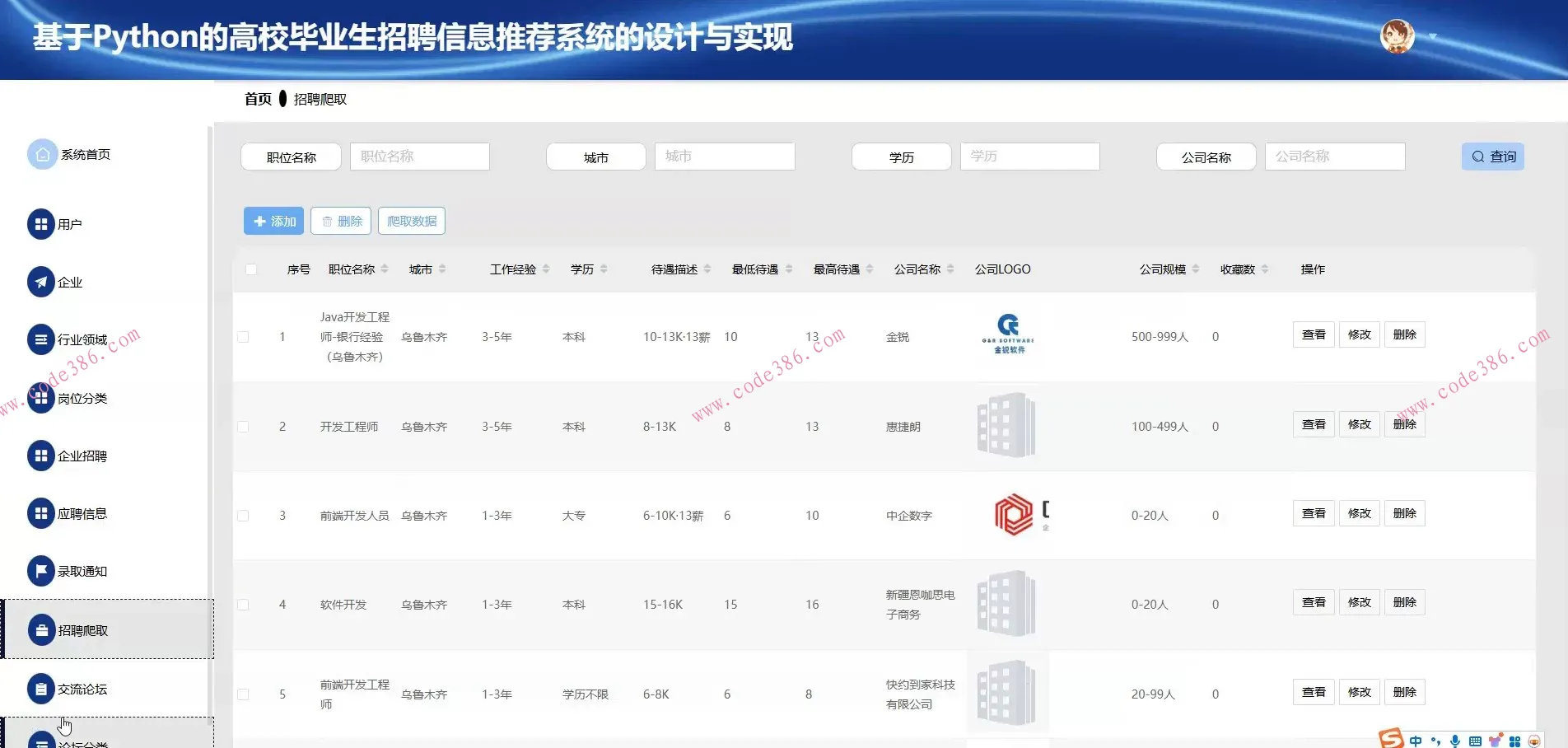Click the 录取通知 flag icon
This screenshot has height=748, width=1568.
[x=41, y=571]
